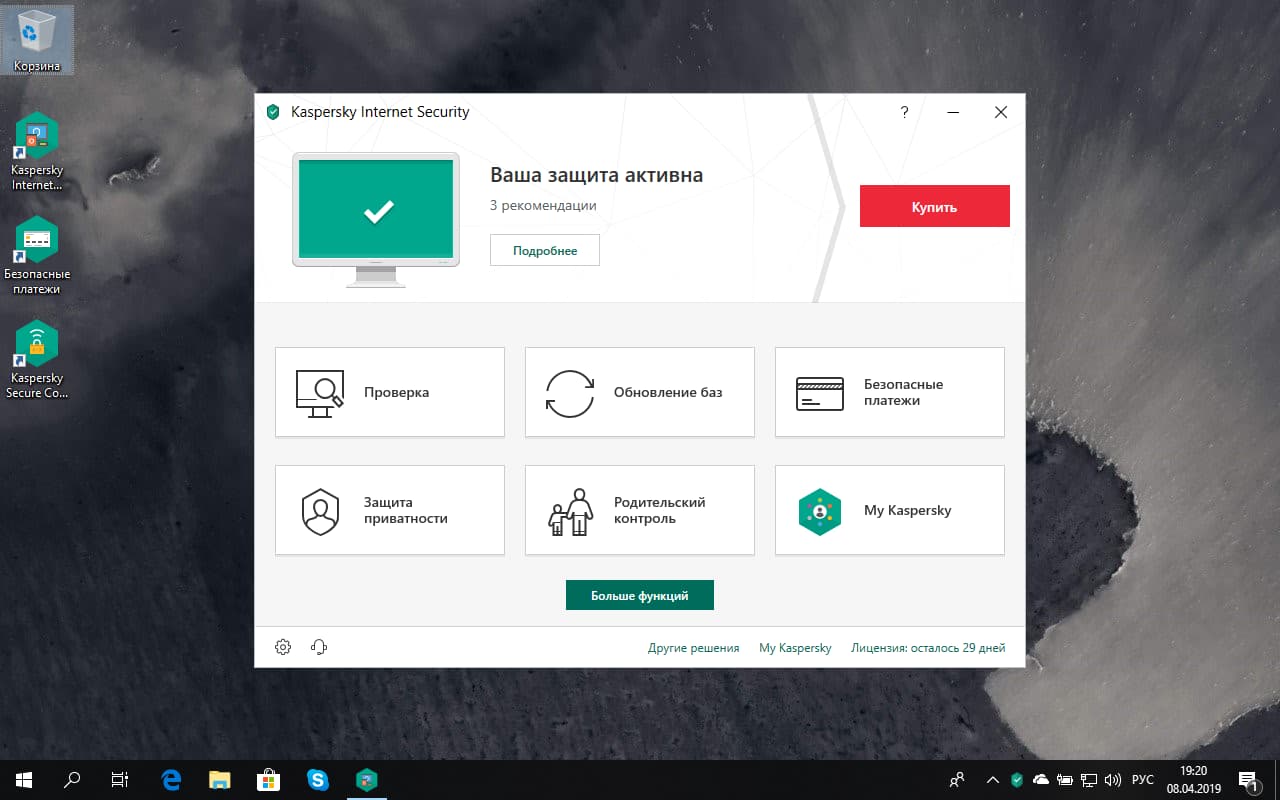
Task: Select the Kaspersky Internet Security desktop shortcut
Action: 37,151
